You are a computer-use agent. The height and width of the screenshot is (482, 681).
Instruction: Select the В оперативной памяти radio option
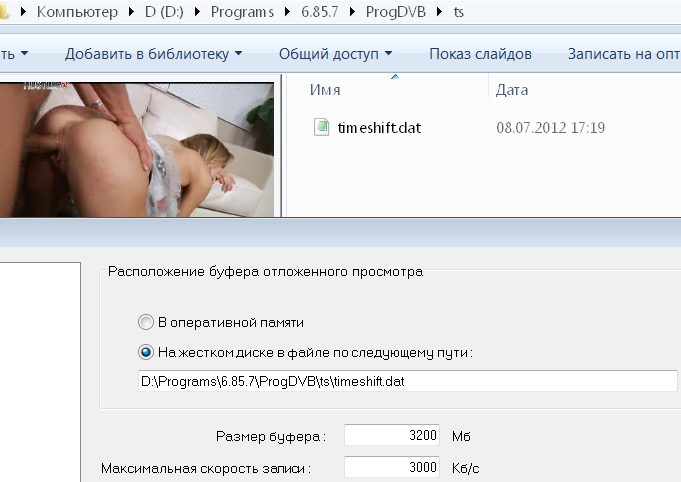coord(145,323)
